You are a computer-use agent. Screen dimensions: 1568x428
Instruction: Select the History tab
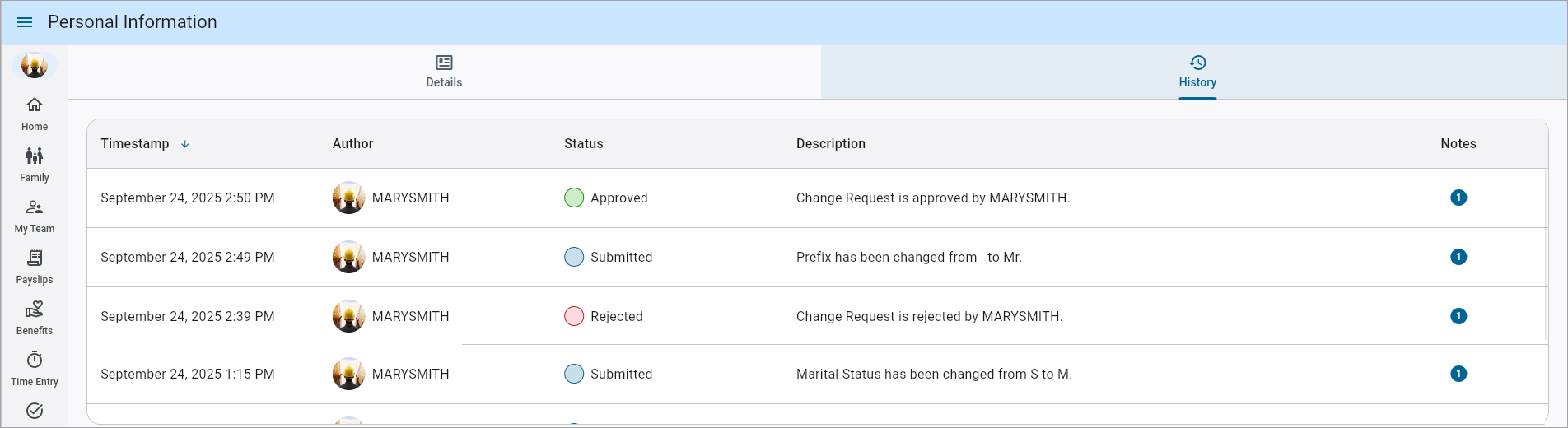[x=1197, y=72]
